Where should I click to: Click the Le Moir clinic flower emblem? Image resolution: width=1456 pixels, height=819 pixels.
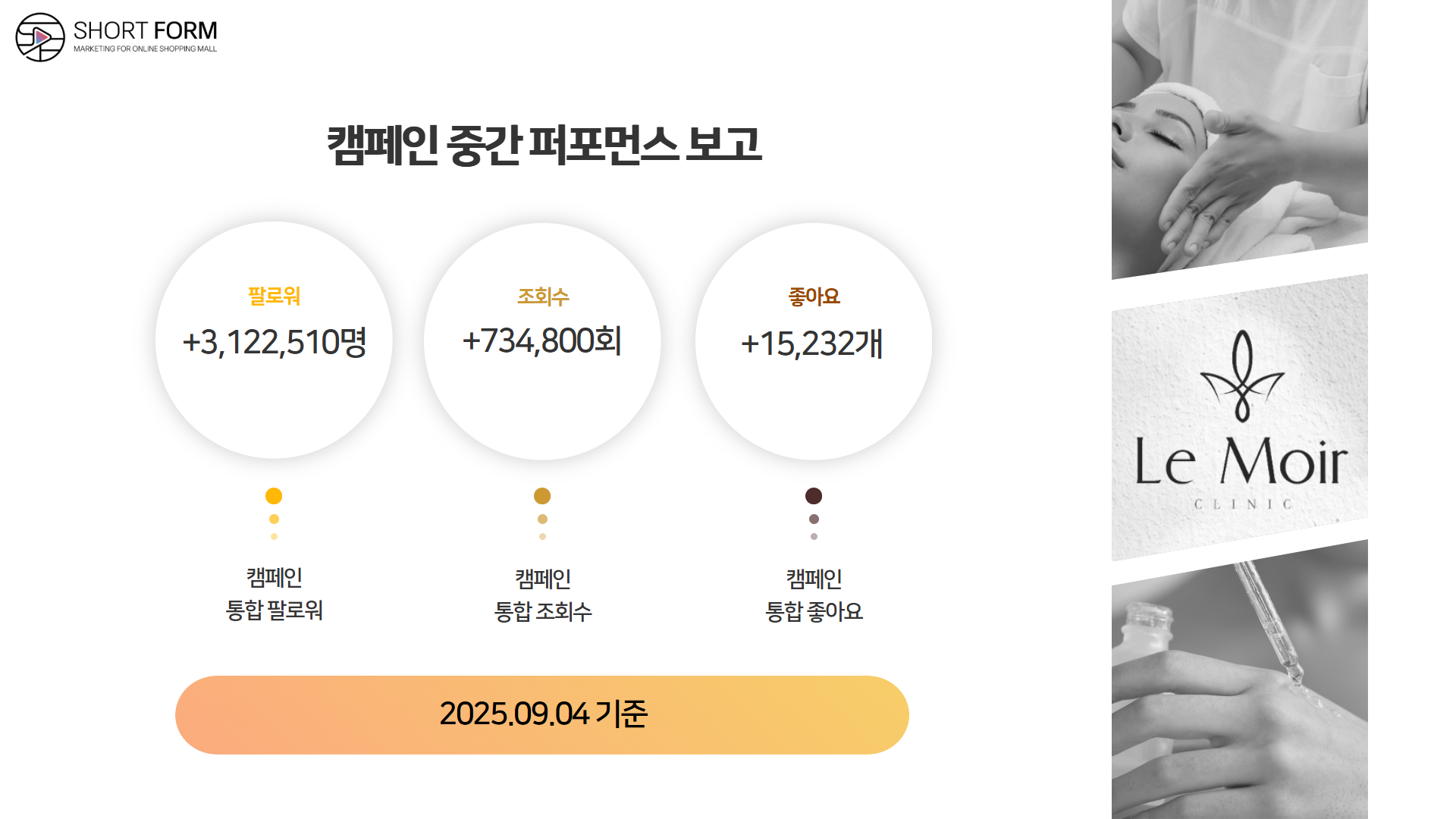[x=1242, y=376]
